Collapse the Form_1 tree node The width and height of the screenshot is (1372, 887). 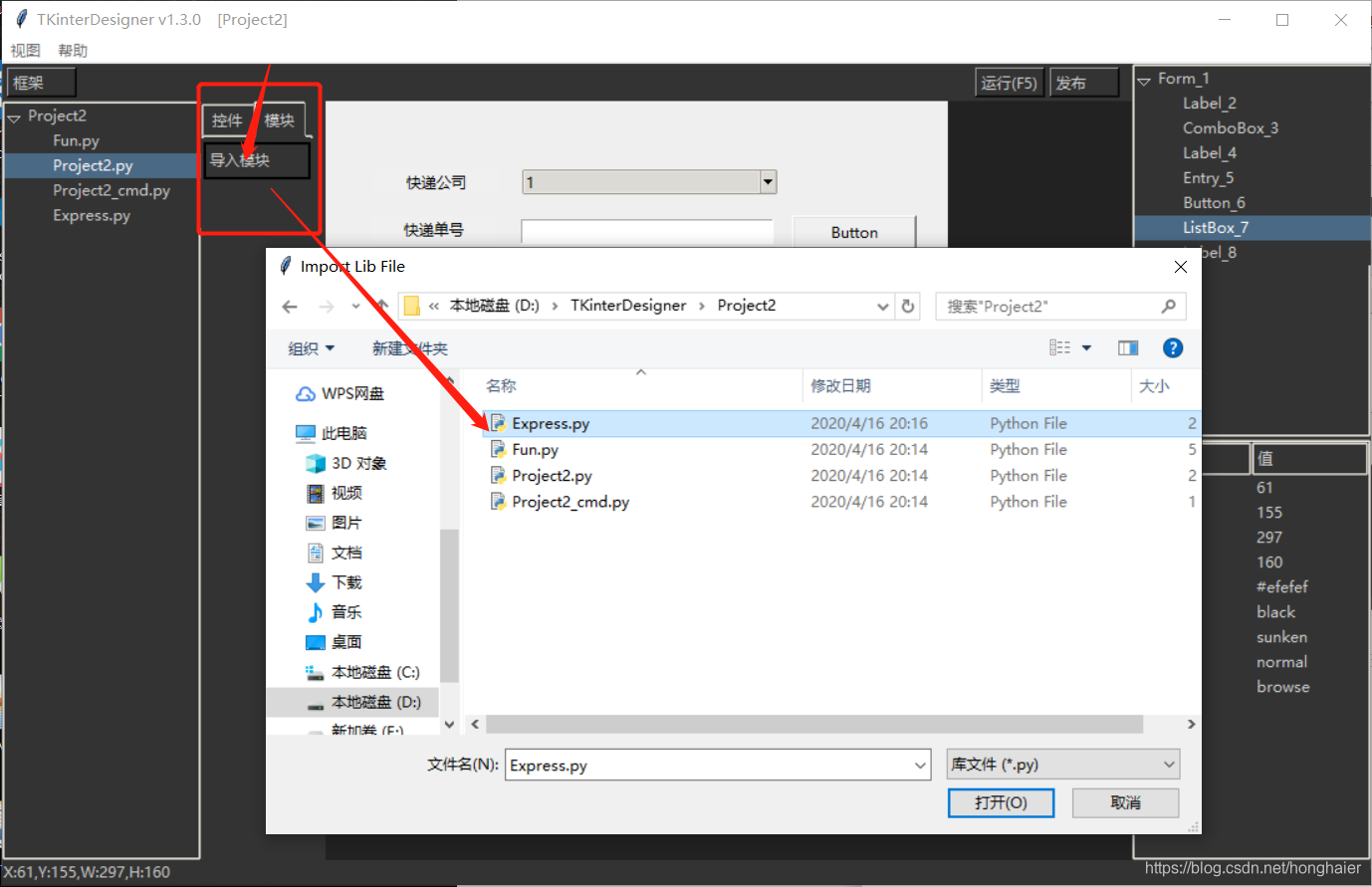(1144, 81)
